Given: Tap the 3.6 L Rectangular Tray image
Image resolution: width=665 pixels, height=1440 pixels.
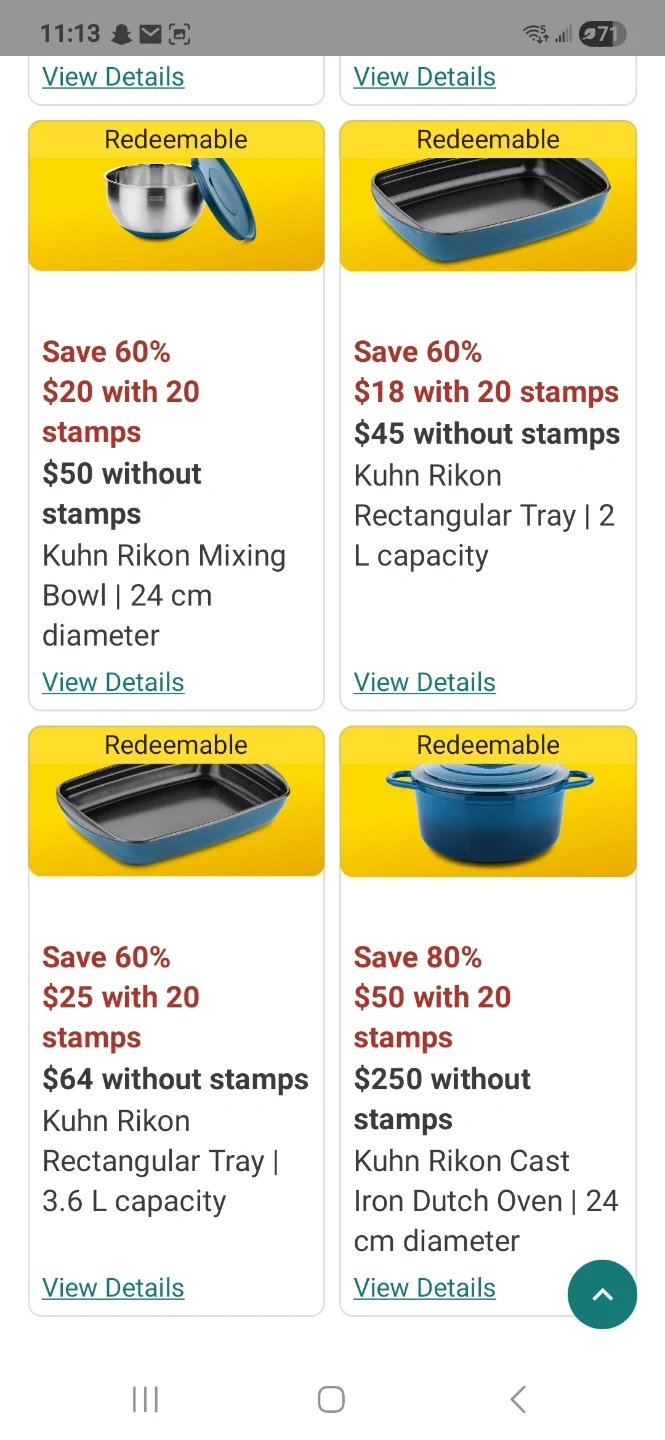Looking at the screenshot, I should click(x=175, y=813).
